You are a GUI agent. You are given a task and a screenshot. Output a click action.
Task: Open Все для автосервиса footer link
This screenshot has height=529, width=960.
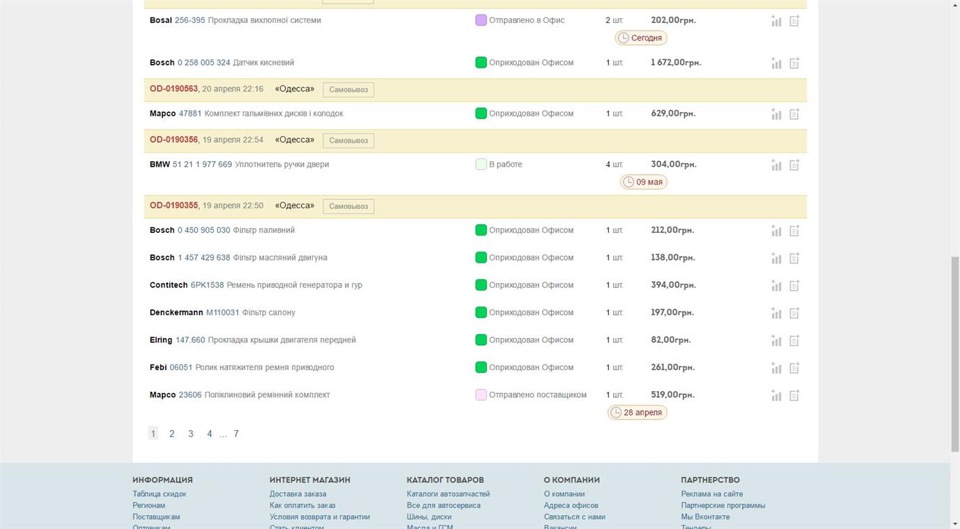[x=443, y=505]
